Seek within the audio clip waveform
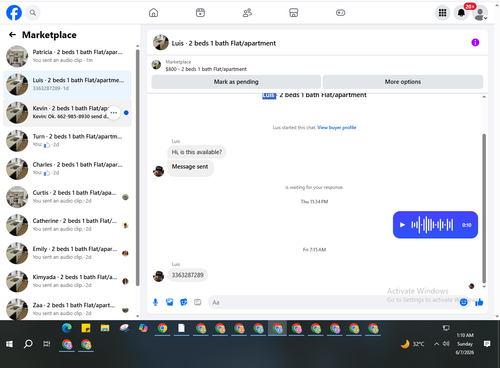 432,225
